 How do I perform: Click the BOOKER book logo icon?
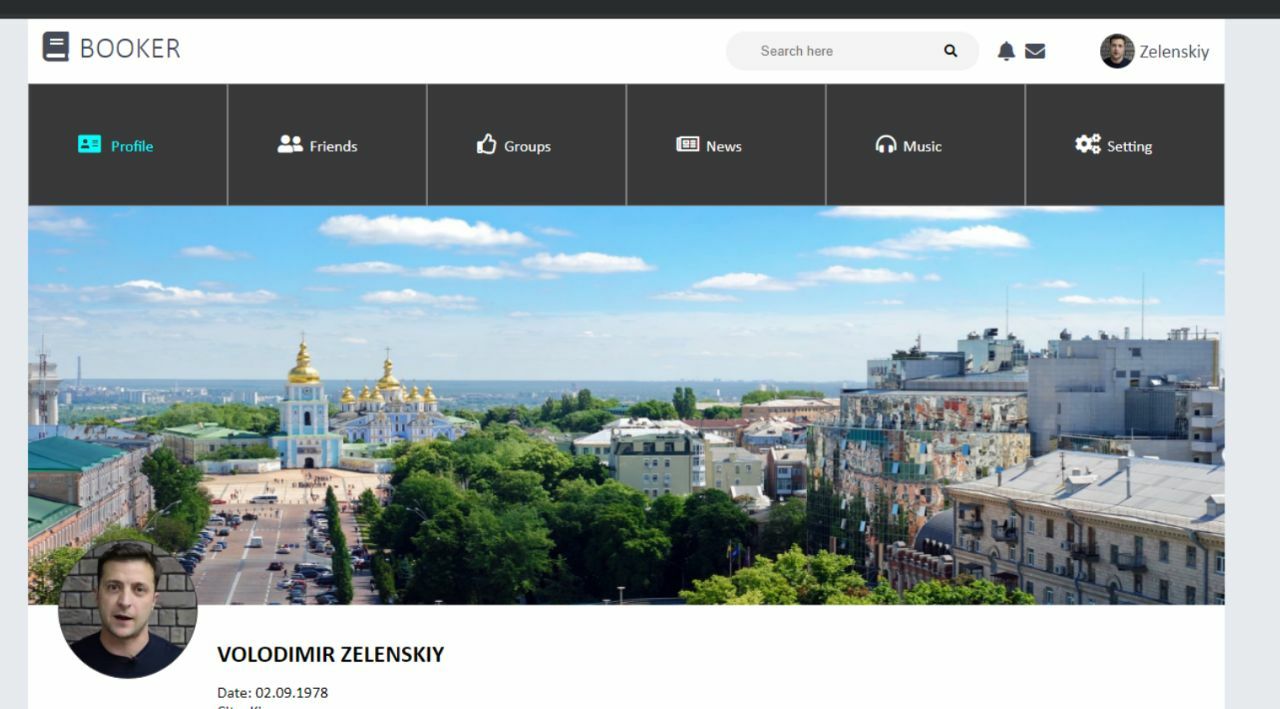(56, 47)
